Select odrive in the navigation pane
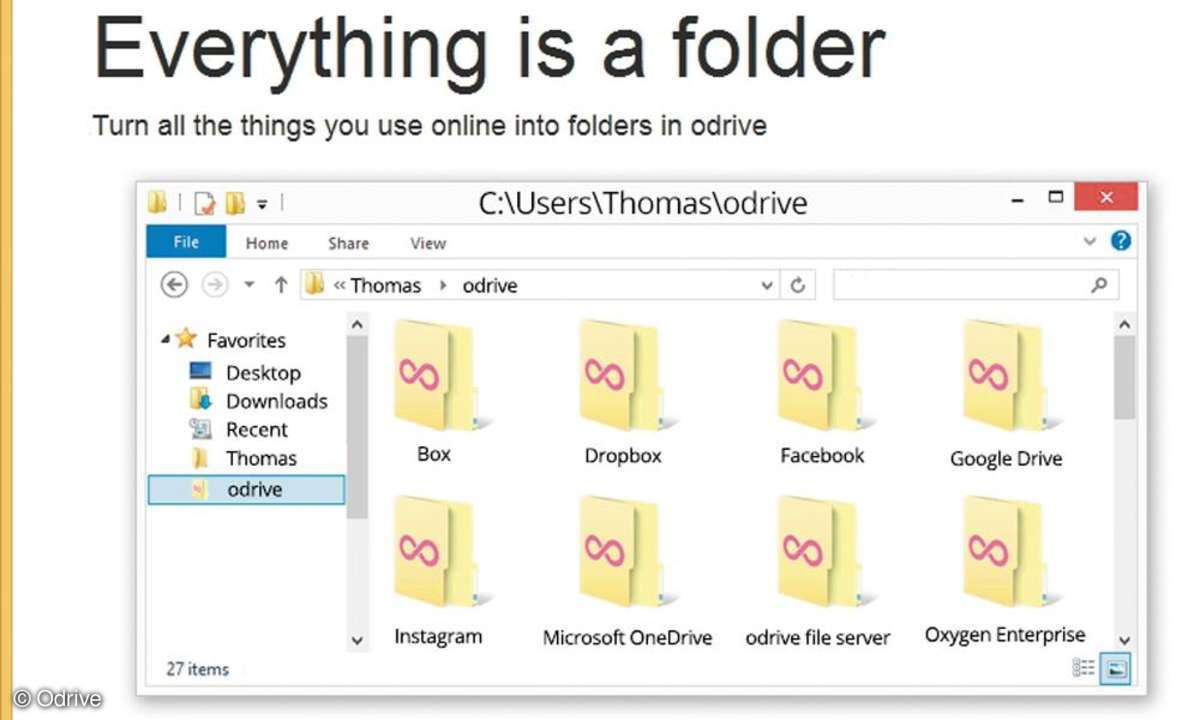The image size is (1200, 720). pos(246,489)
